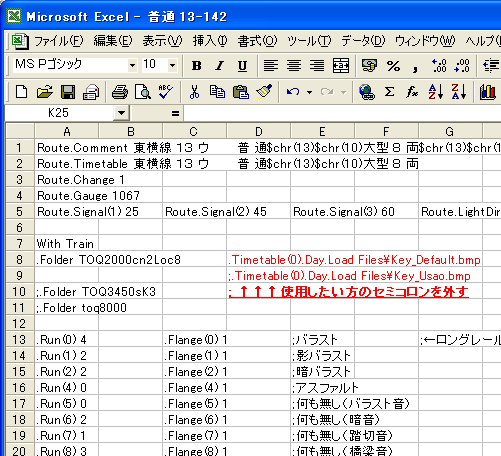501x456 pixels.
Task: Sort ascending with the A-Z icon
Action: 435,92
